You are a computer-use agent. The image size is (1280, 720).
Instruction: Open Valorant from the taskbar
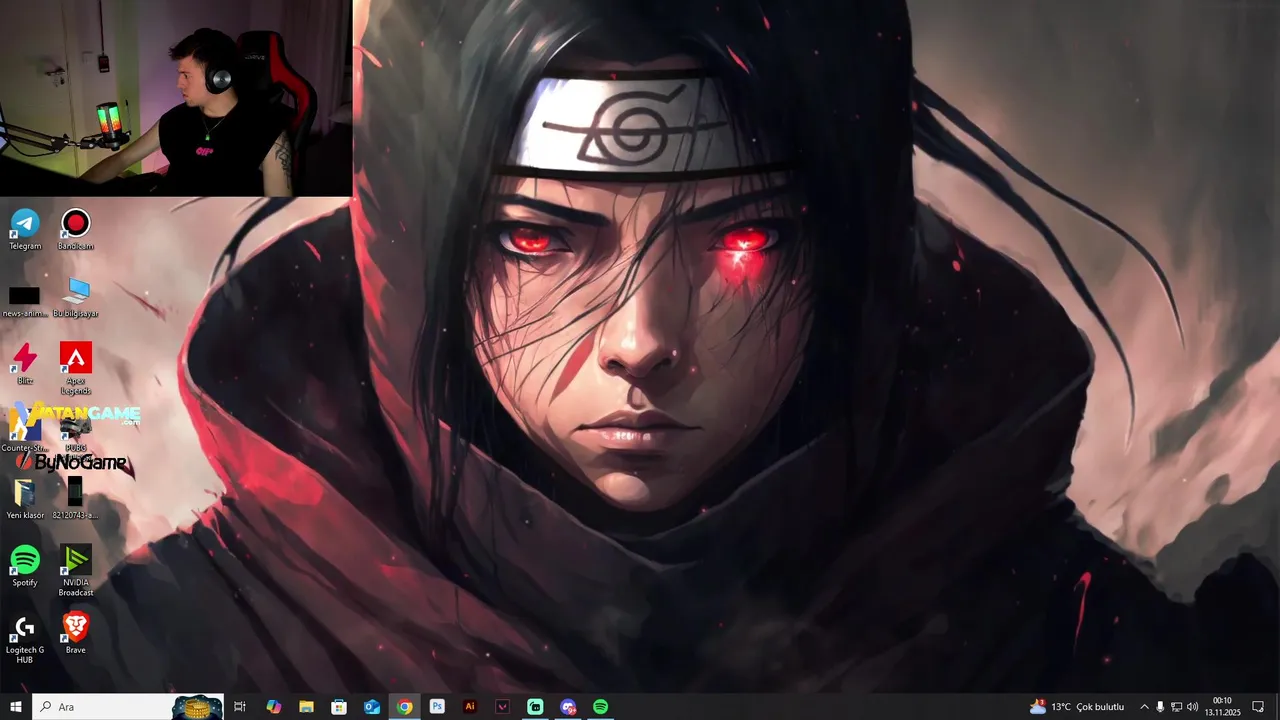click(x=503, y=707)
